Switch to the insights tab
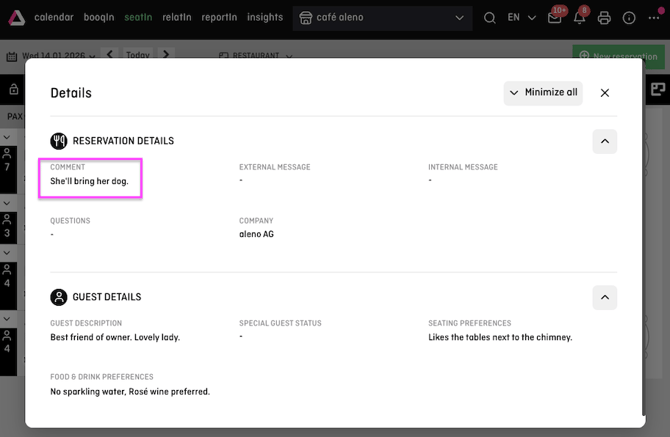Viewport: 670px width, 437px height. (265, 18)
